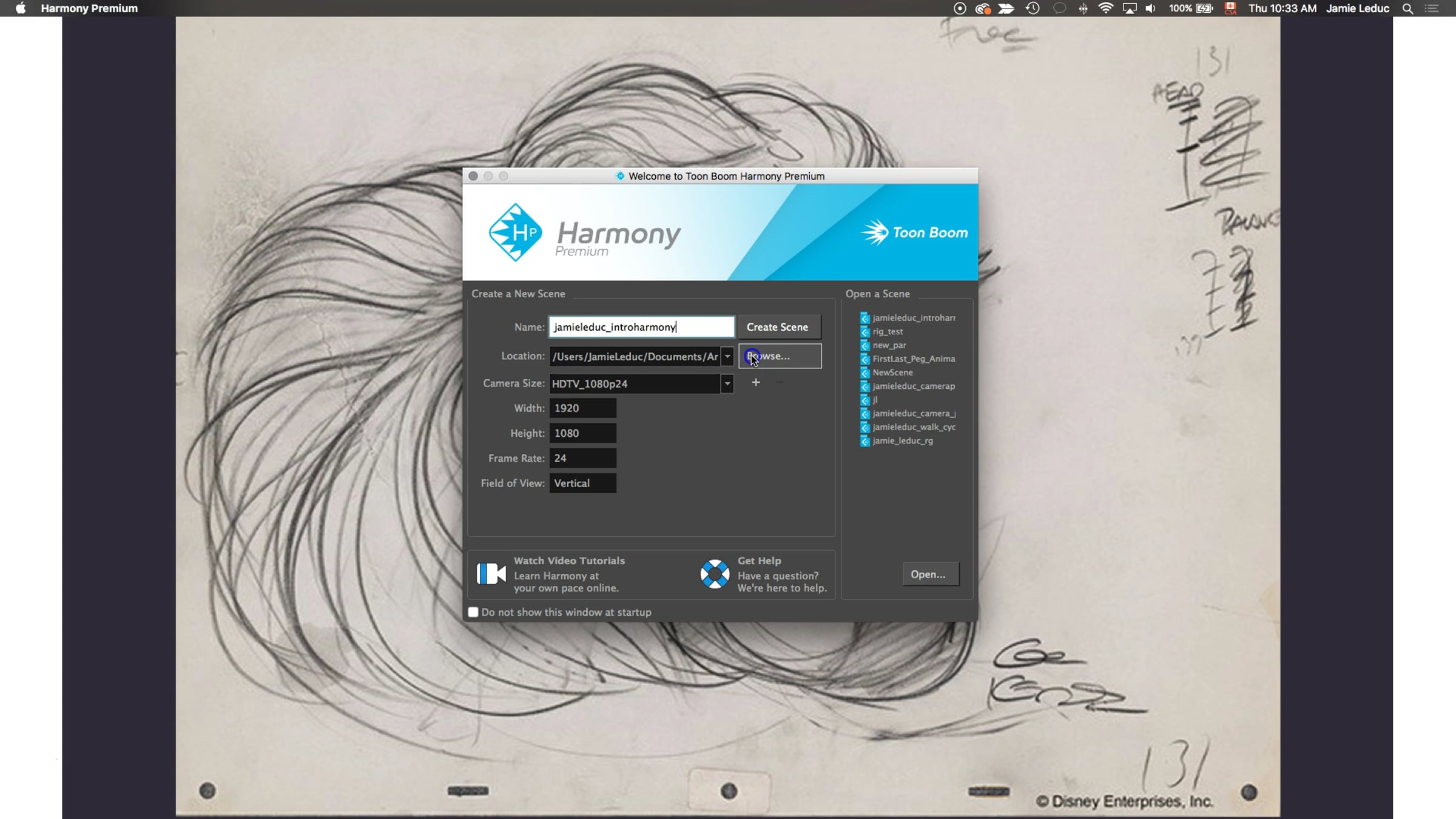1456x819 pixels.
Task: Click the Bluetooth icon in menu bar
Action: pyautogui.click(x=1083, y=8)
